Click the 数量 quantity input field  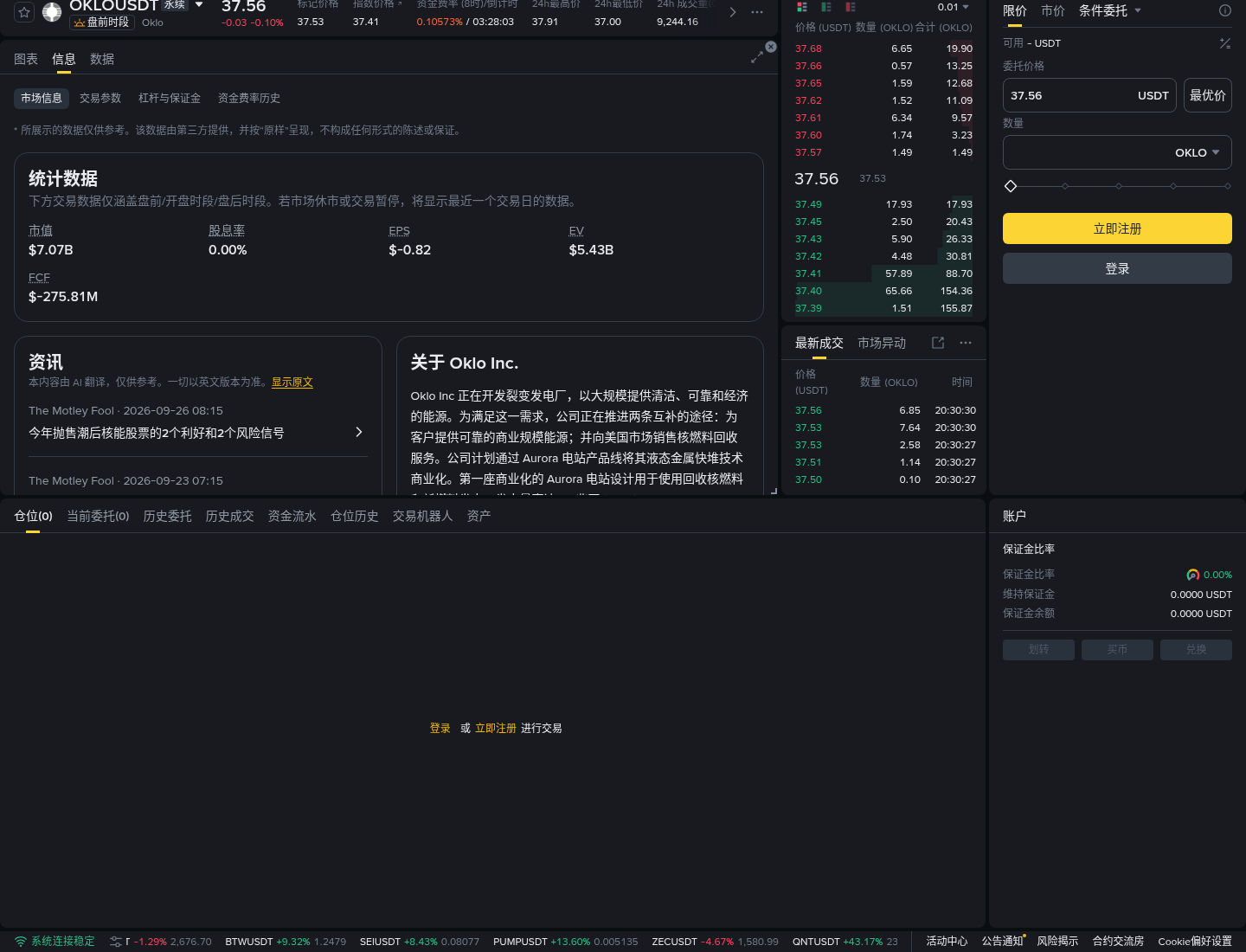[x=1117, y=152]
